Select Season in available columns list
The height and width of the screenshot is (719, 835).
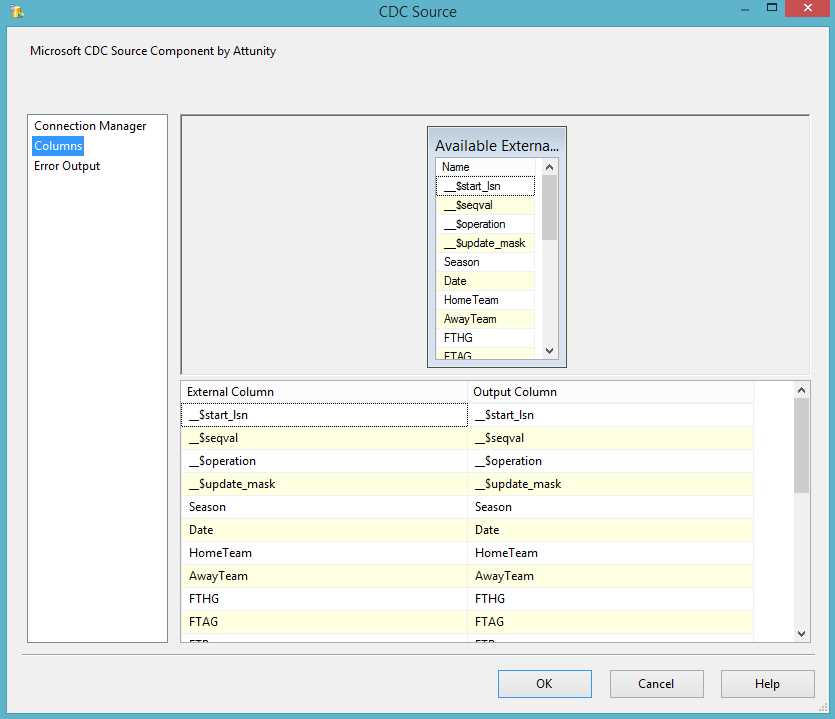485,262
